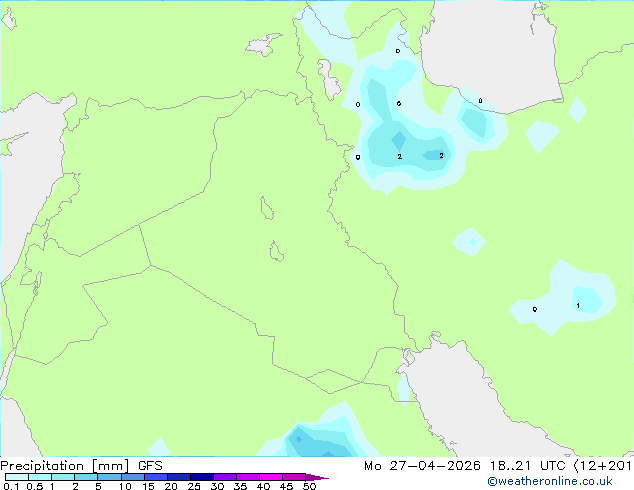Viewport: 634px width, 490px height.
Task: Click the above-50 mm legend arrow tip
Action: click(317, 477)
